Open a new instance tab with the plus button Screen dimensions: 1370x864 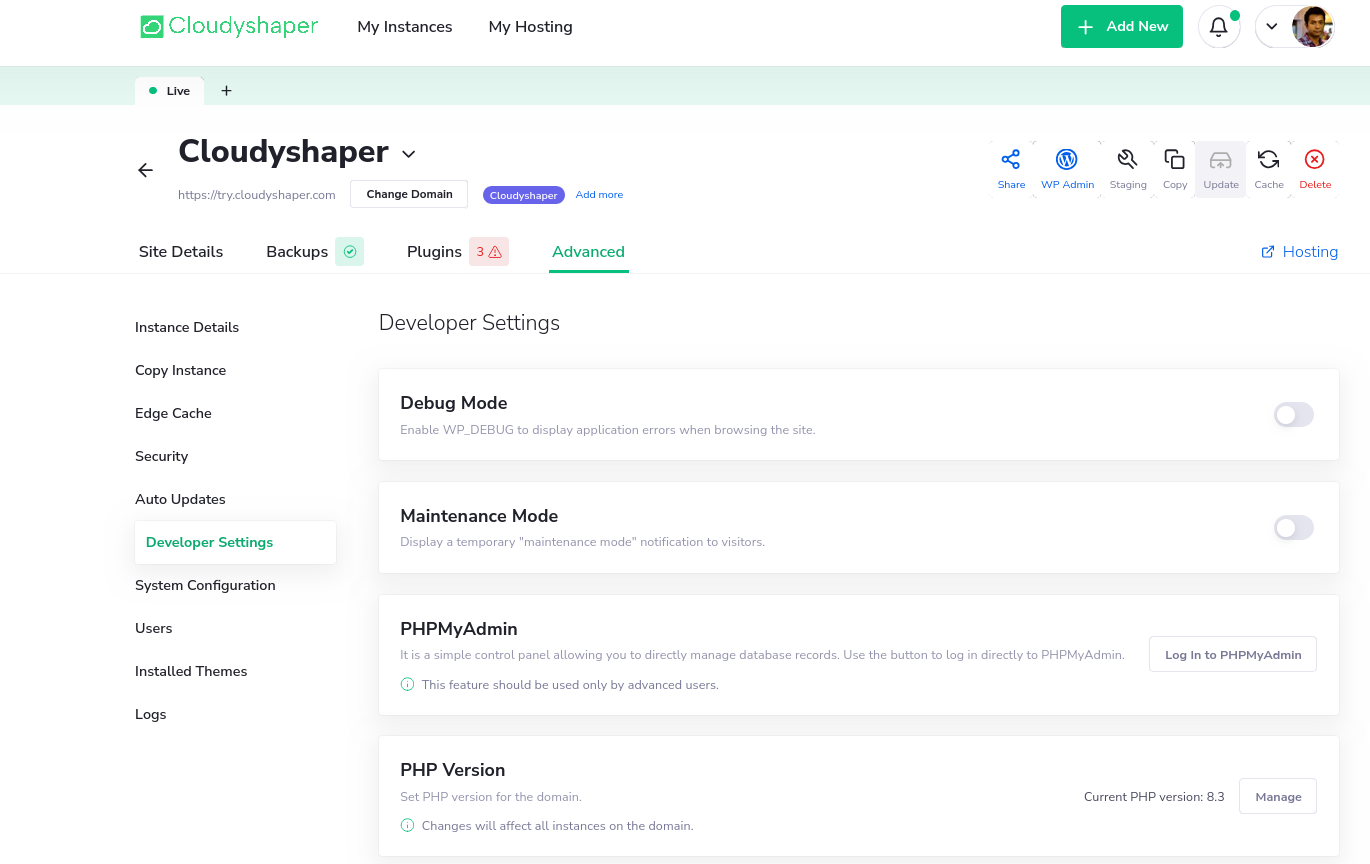[x=226, y=90]
